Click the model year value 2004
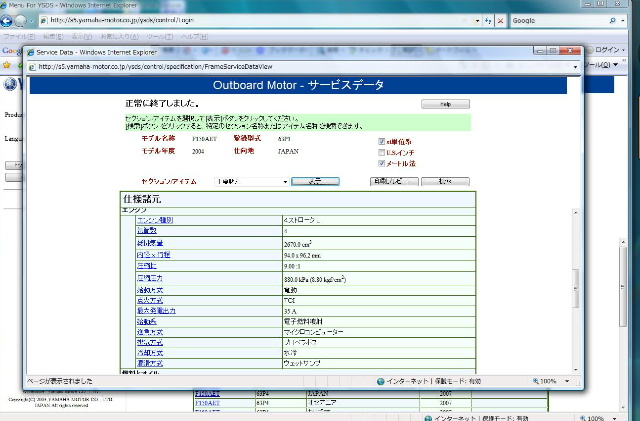 pyautogui.click(x=198, y=151)
